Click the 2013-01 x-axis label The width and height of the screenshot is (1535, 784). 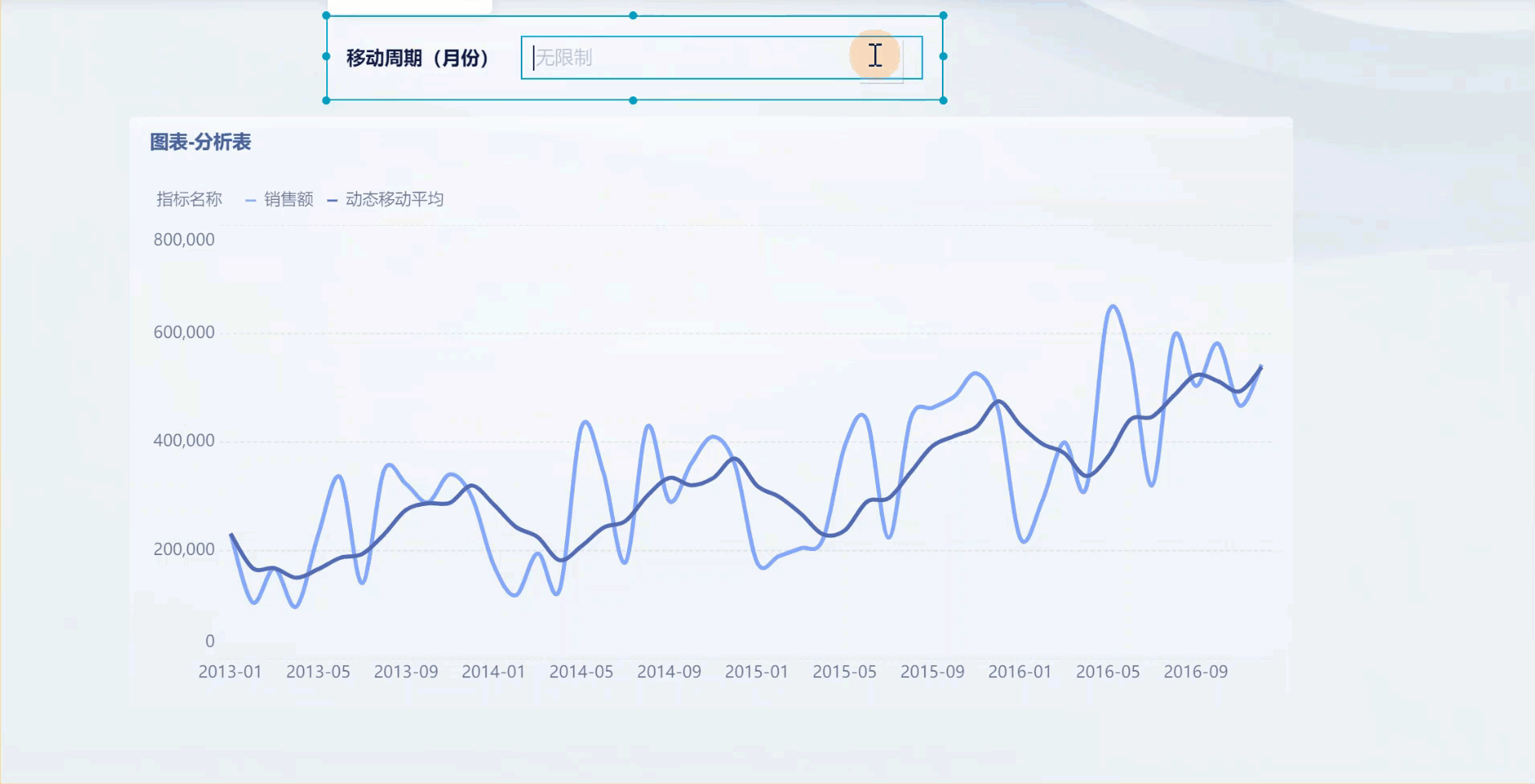(230, 672)
